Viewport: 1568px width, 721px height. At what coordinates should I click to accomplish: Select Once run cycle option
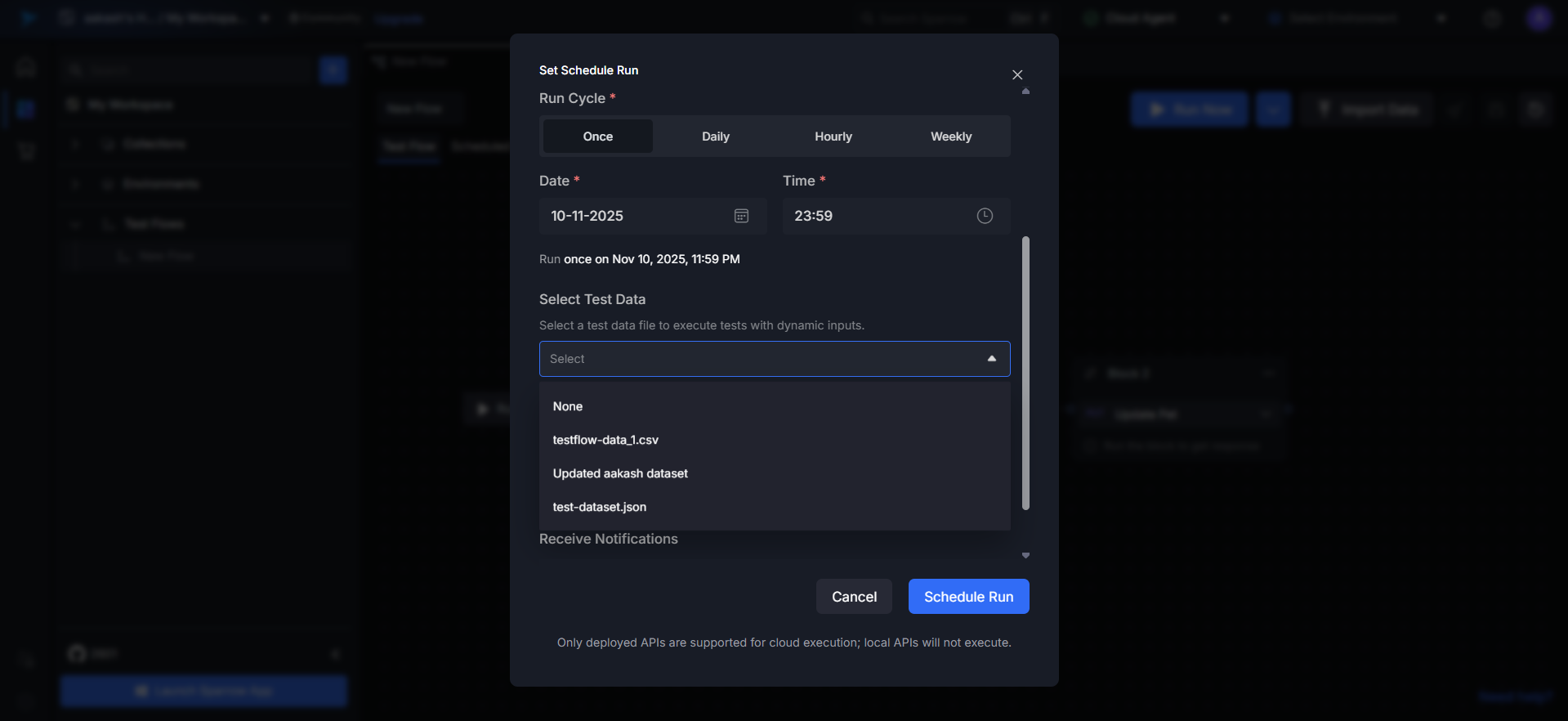(597, 137)
